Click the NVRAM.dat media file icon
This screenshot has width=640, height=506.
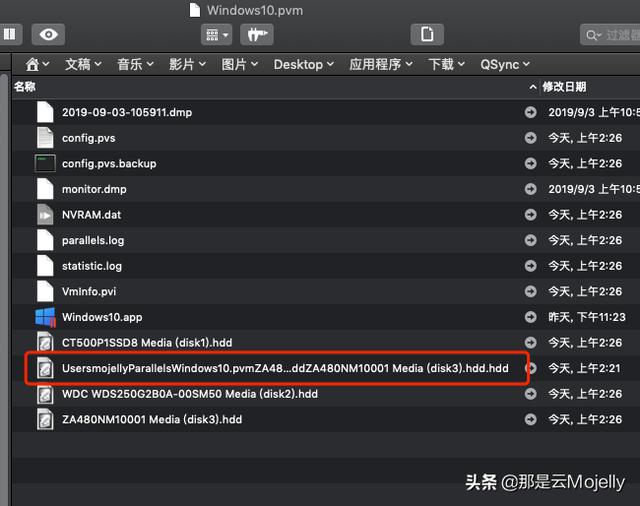[45, 215]
